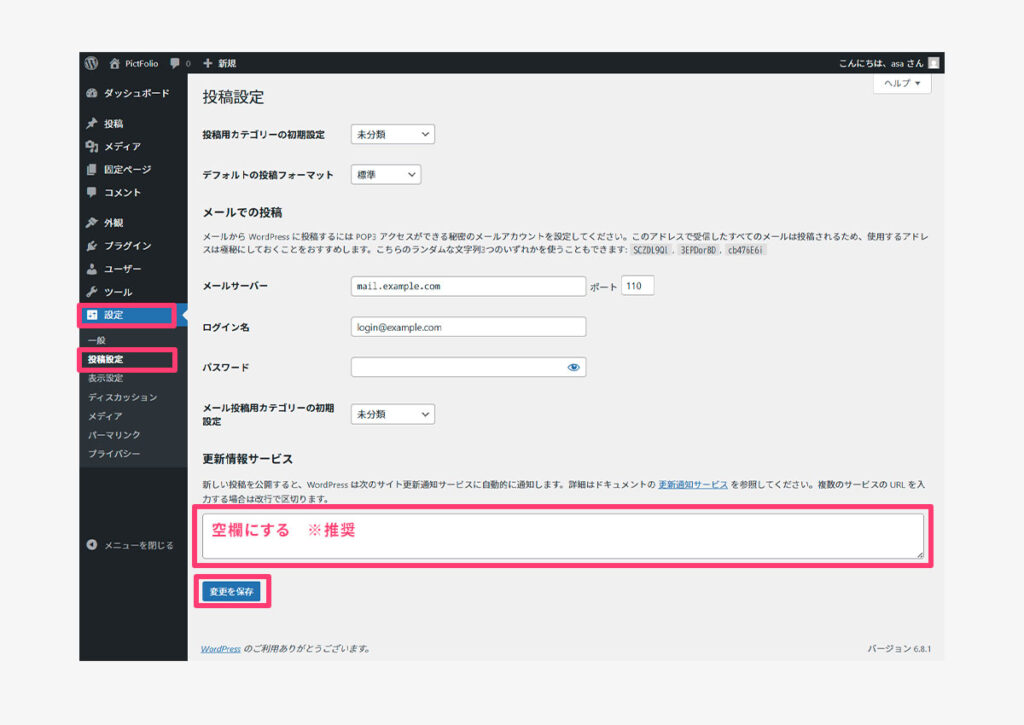Image resolution: width=1024 pixels, height=725 pixels.
Task: Click the WordPress logo icon in admin bar
Action: pos(91,63)
